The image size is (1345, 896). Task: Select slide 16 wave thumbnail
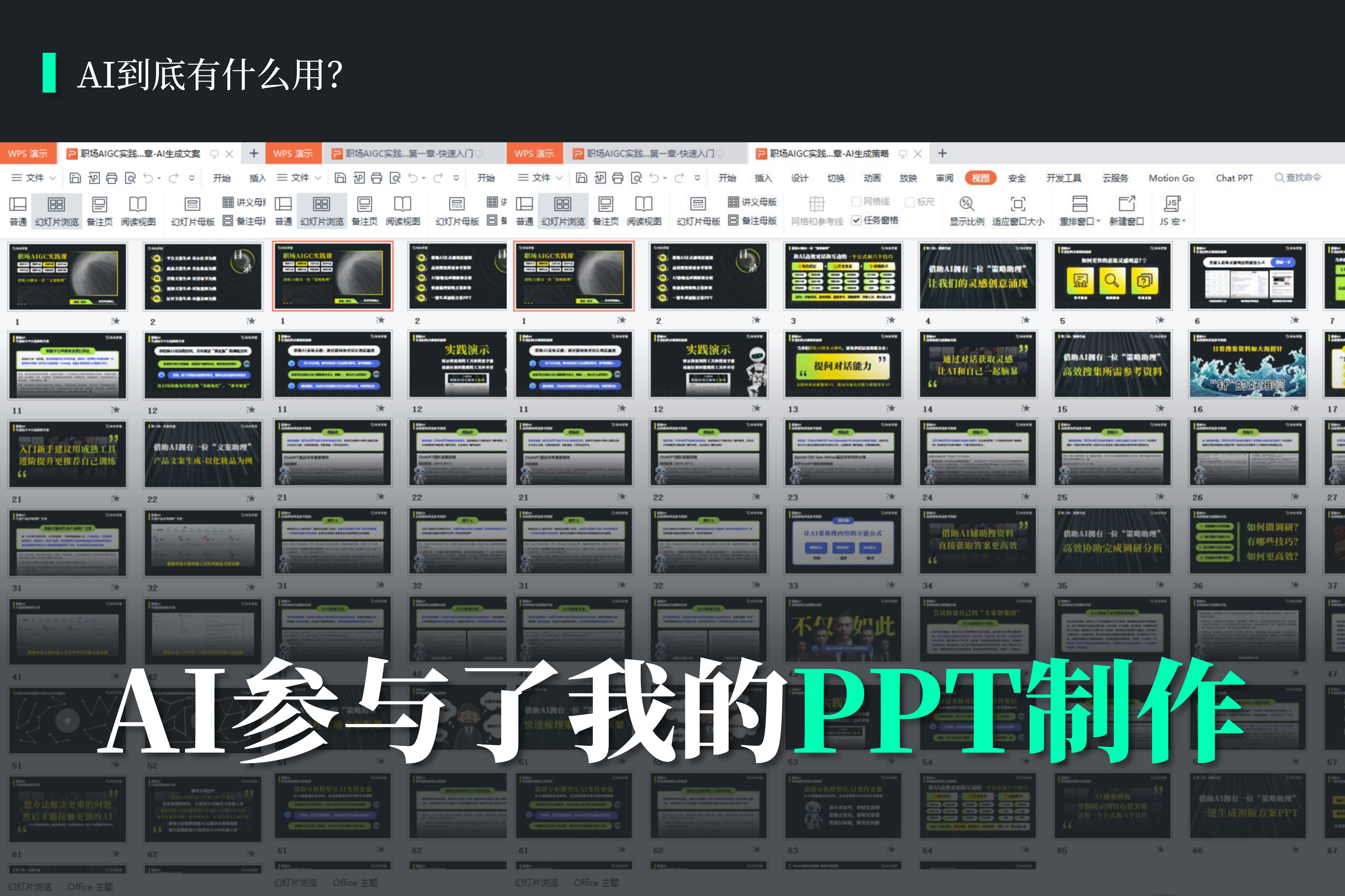(x=1247, y=364)
